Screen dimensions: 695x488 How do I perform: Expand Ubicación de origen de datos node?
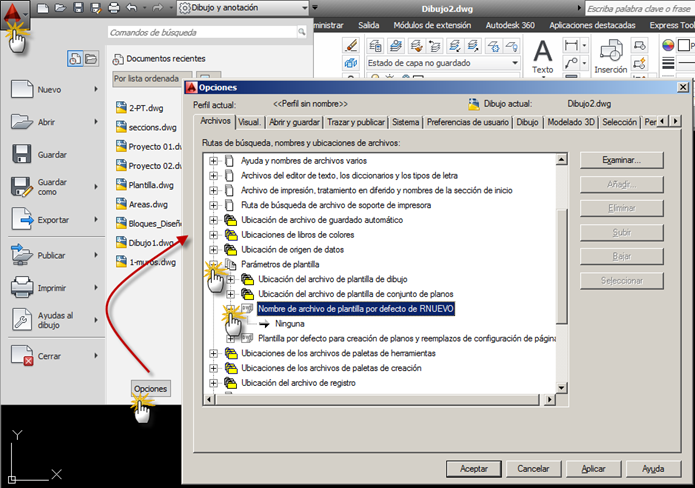click(x=213, y=250)
